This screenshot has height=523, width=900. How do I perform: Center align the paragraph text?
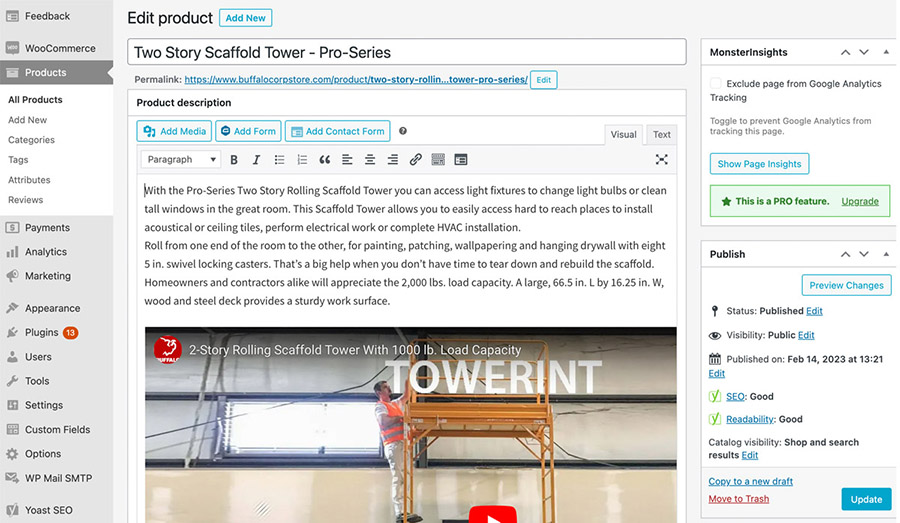click(370, 160)
